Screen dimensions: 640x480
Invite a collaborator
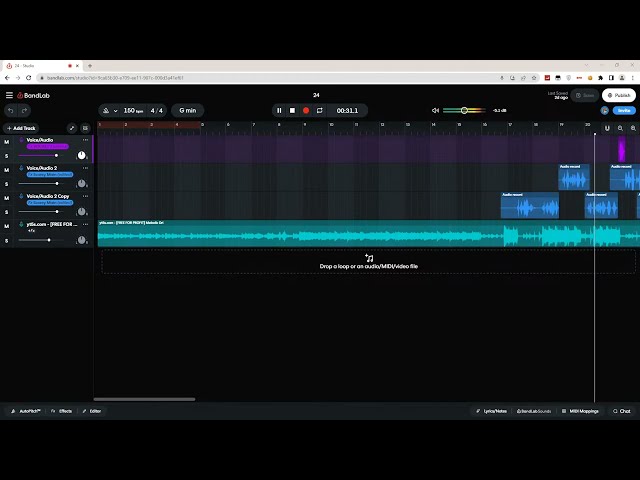(624, 111)
